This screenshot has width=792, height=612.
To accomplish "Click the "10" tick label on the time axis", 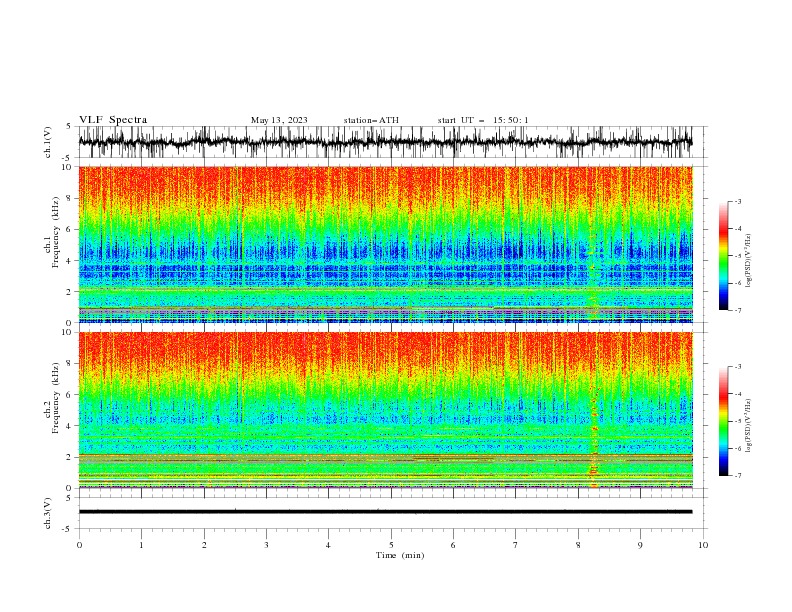I will coord(703,545).
